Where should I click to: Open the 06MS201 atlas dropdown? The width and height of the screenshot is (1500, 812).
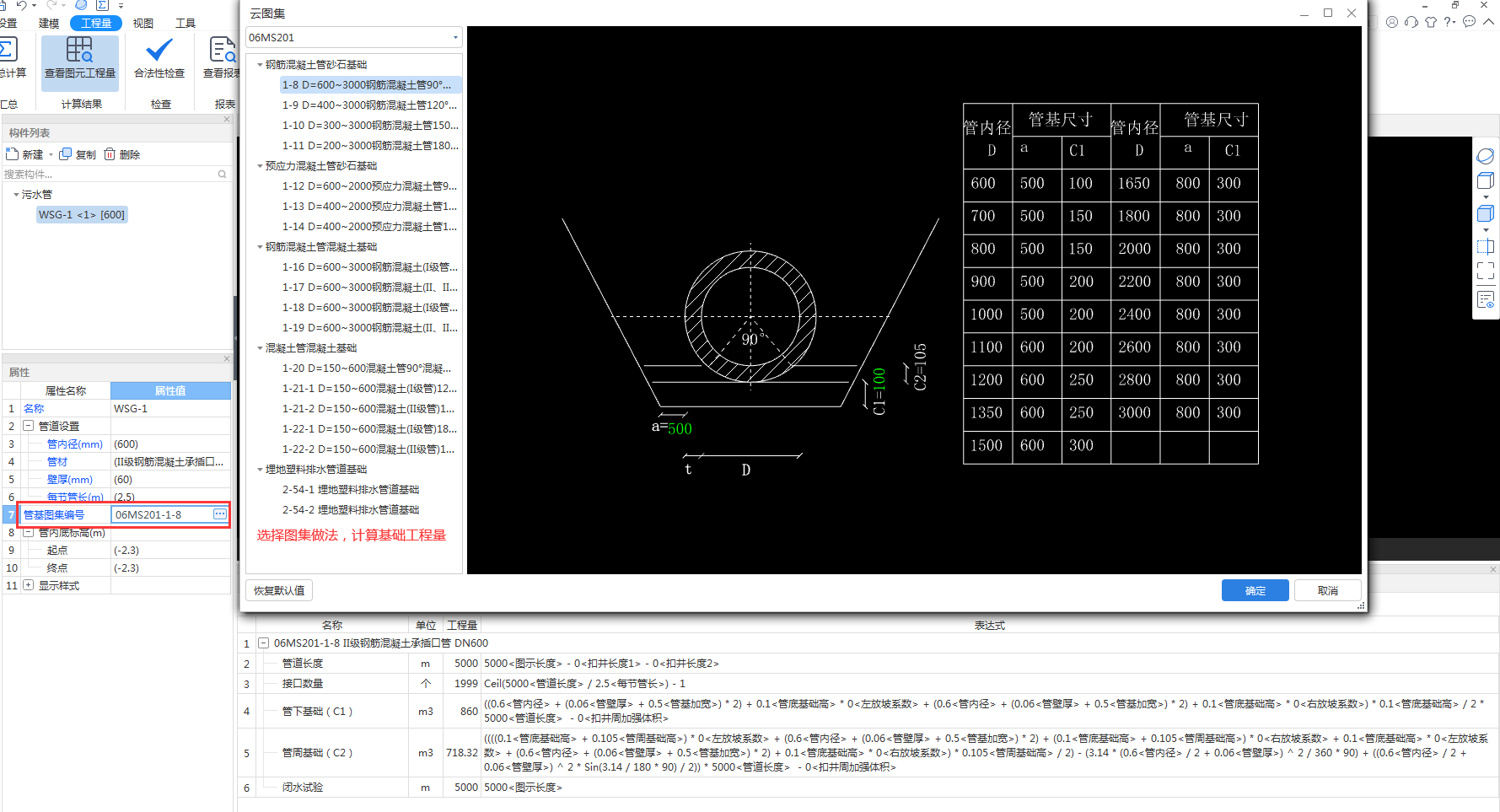click(x=455, y=37)
